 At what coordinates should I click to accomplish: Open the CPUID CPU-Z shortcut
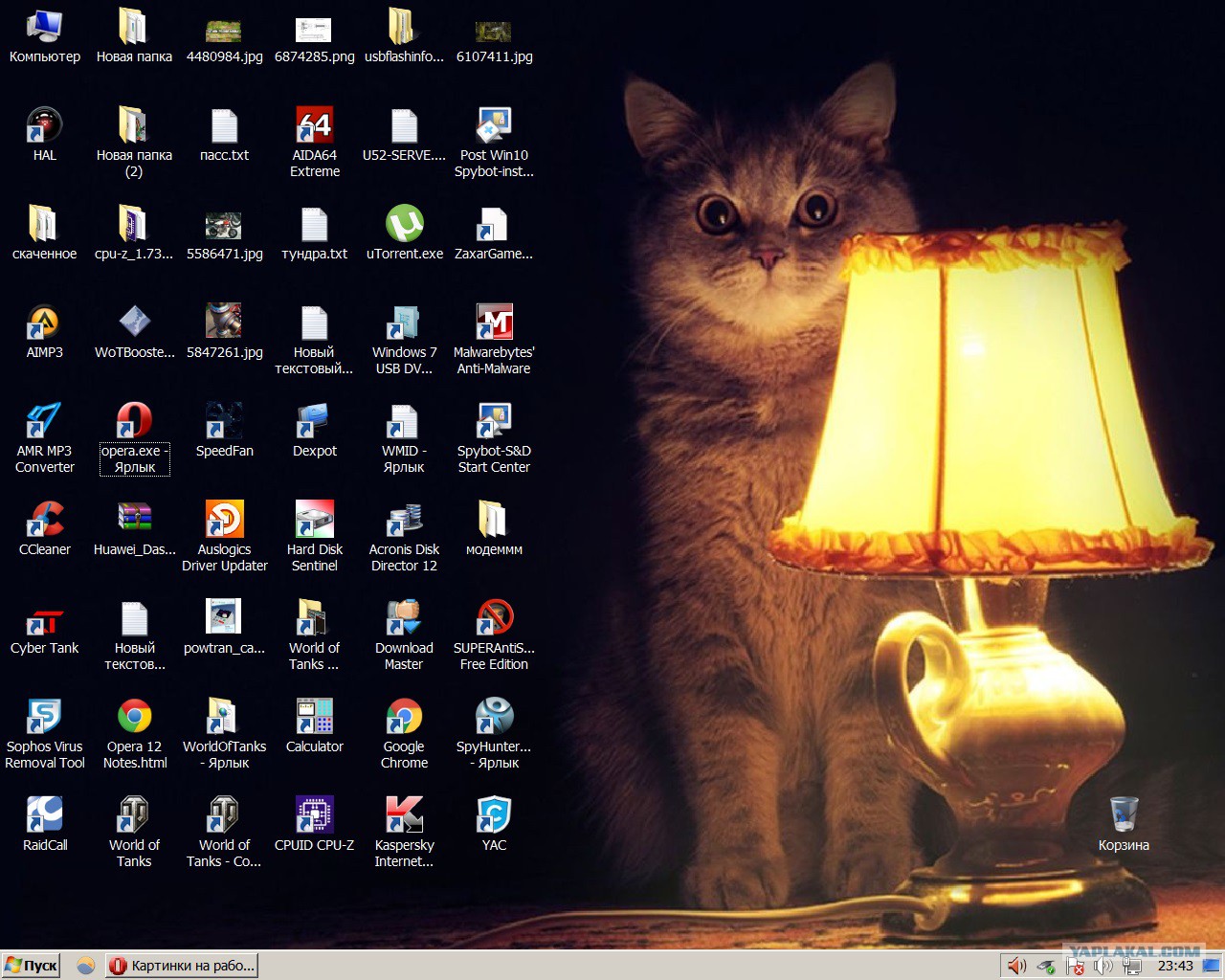(x=314, y=815)
